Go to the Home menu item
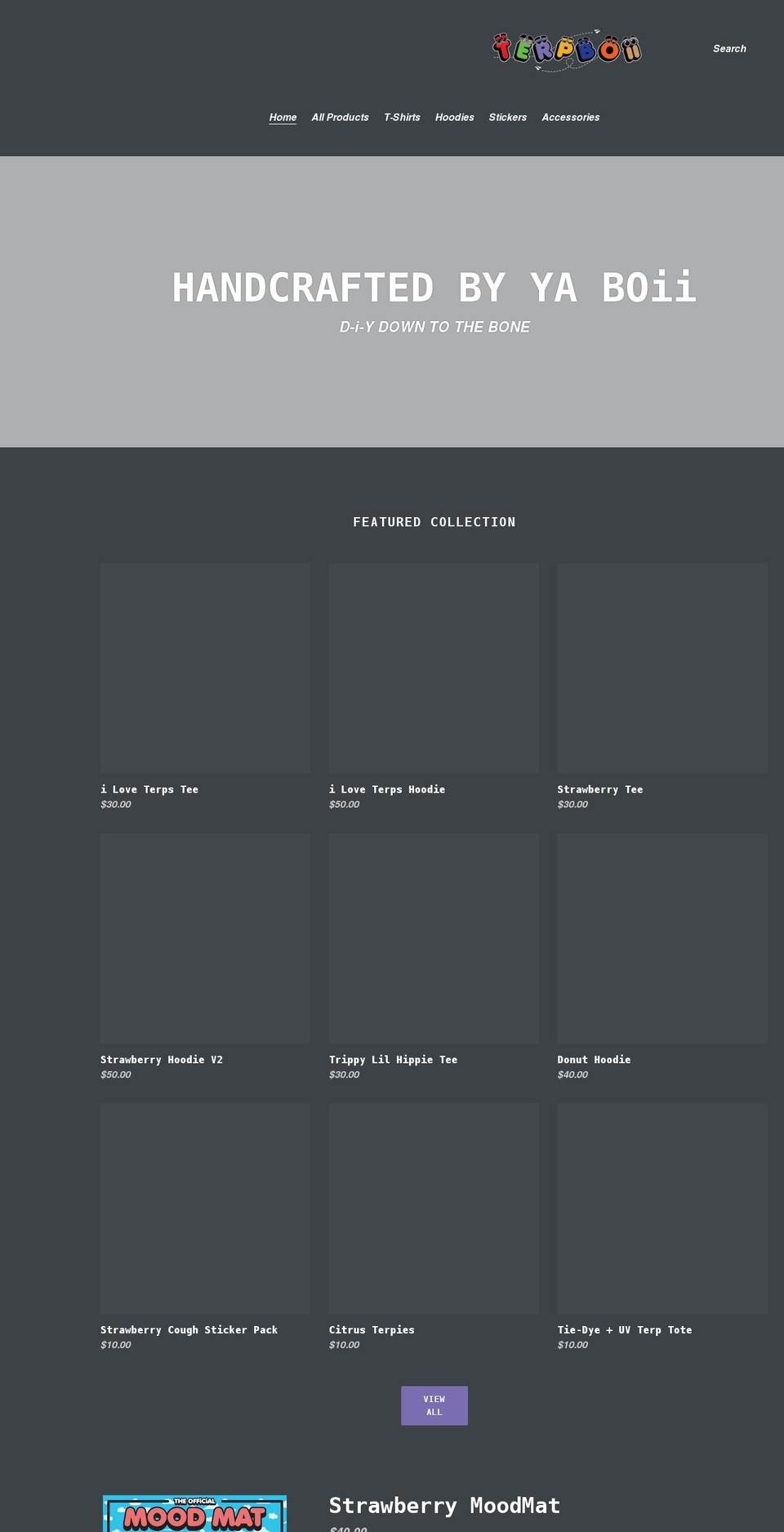 pos(283,118)
